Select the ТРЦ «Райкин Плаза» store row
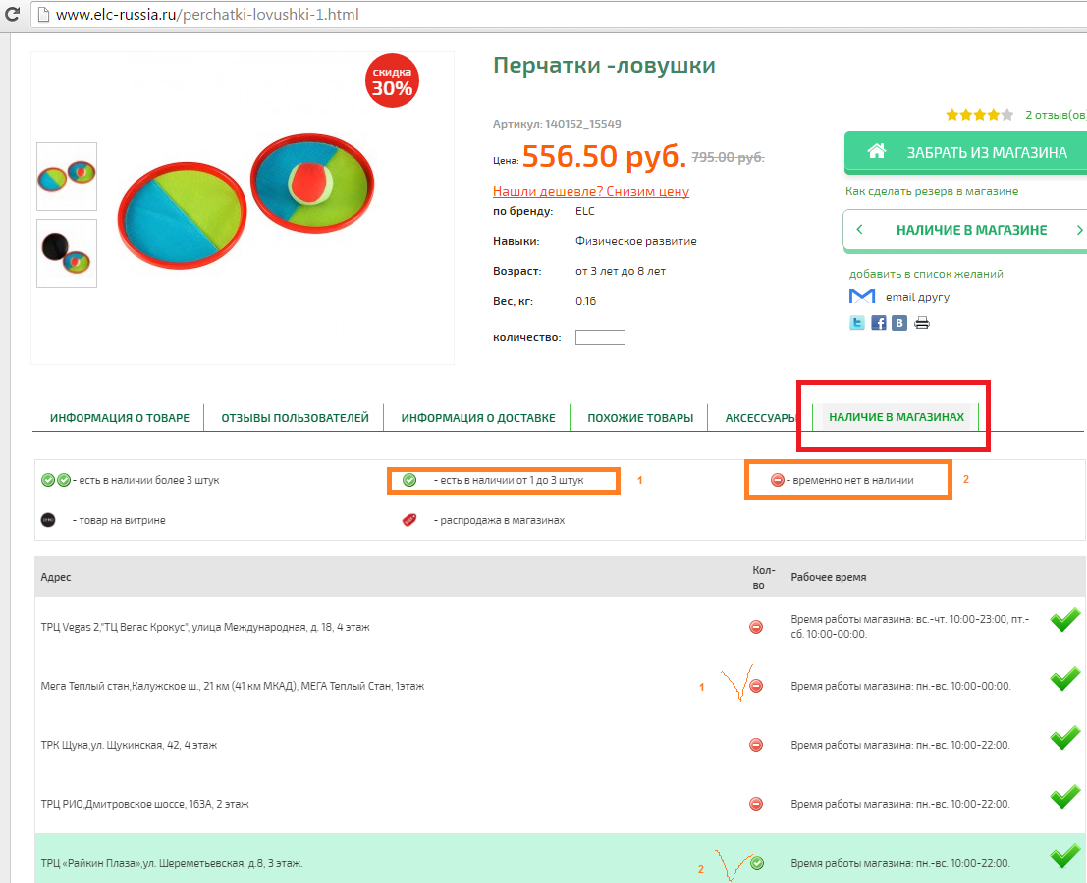The image size is (1087, 883). coord(560,858)
